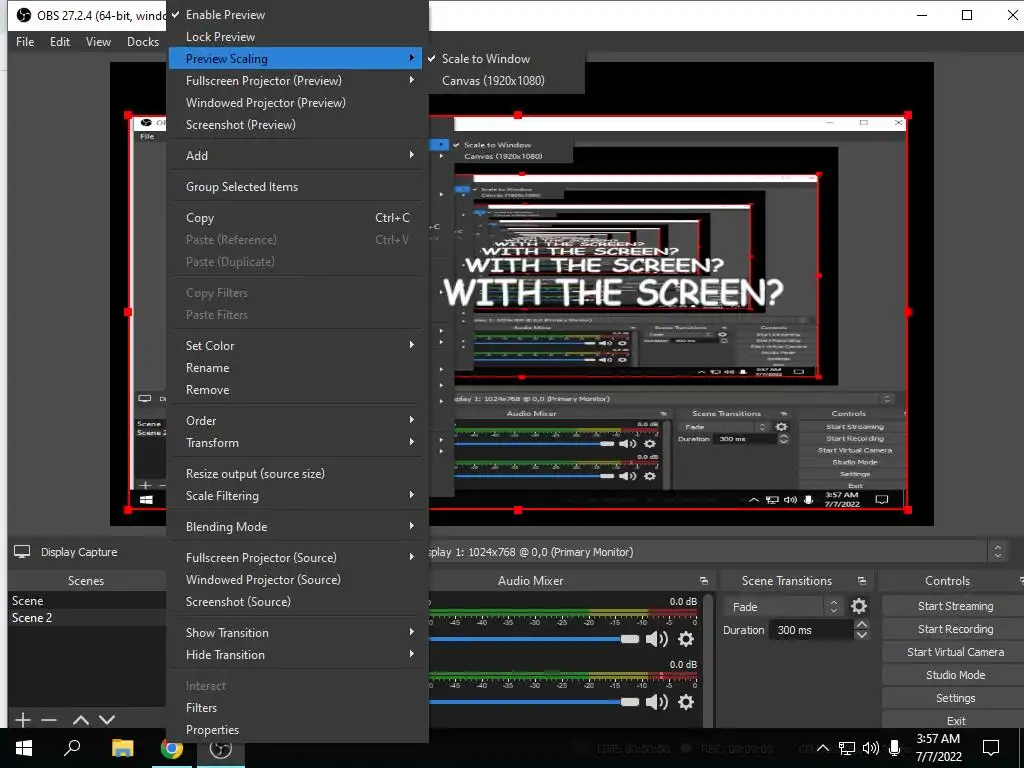Mute the first audio mixer track

tap(656, 639)
